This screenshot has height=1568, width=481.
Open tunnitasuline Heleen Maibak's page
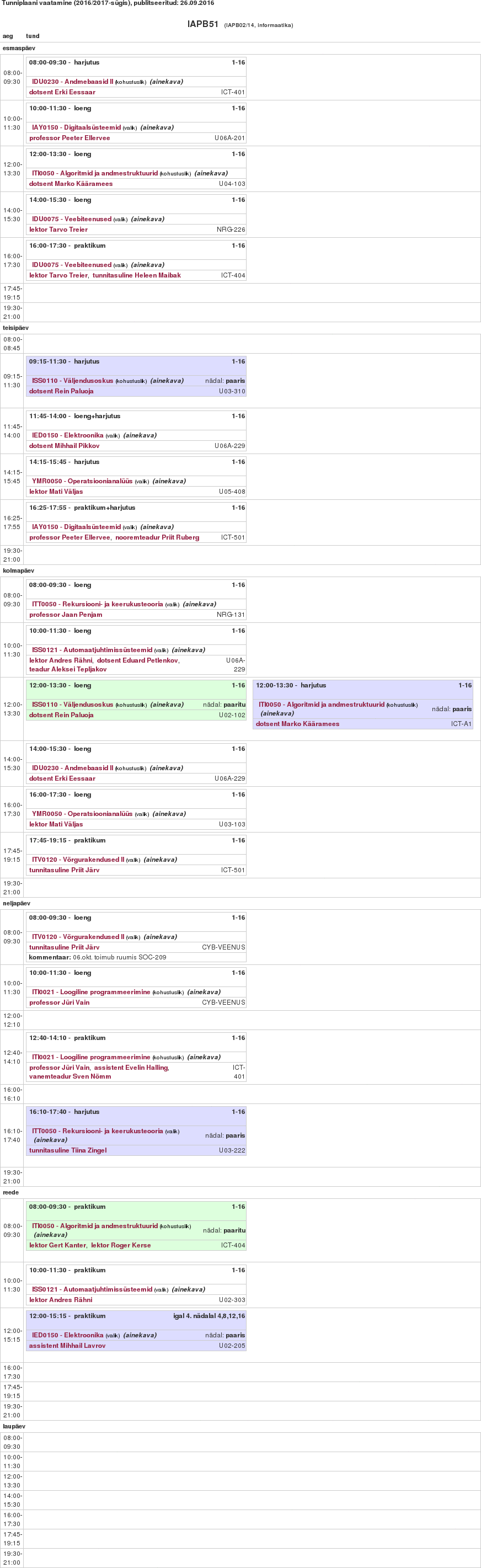136,275
